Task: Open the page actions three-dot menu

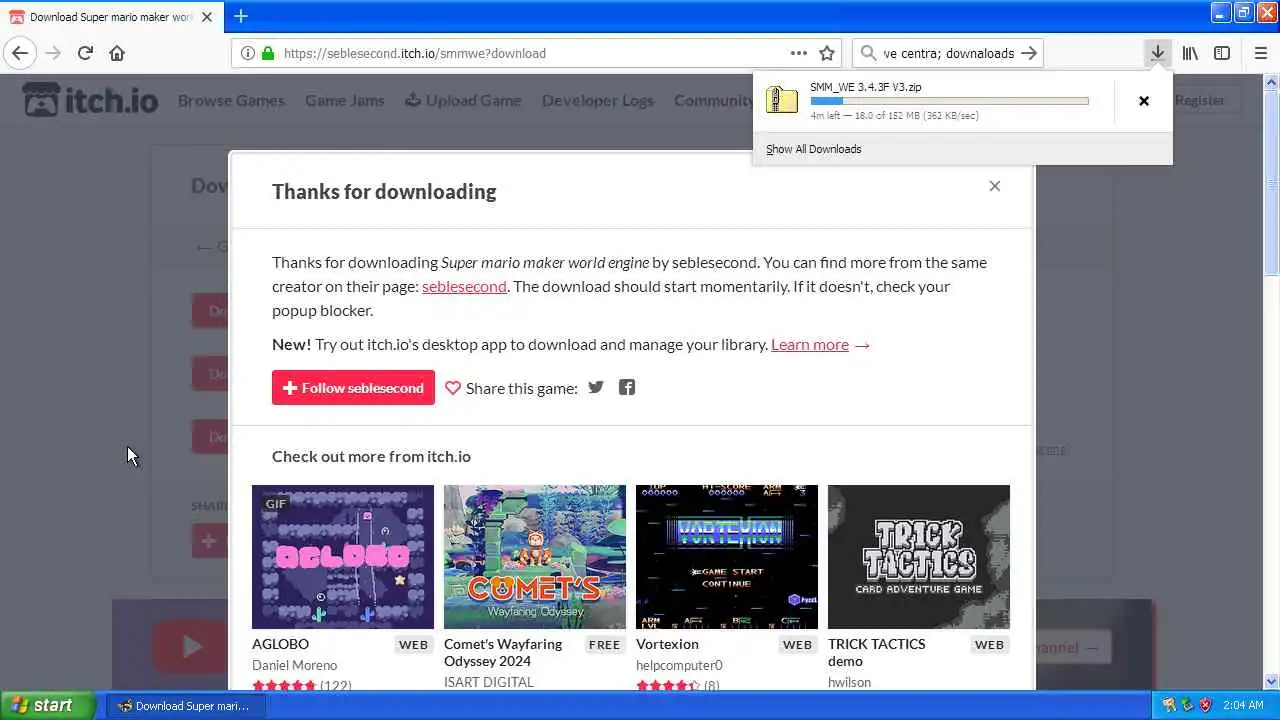Action: (x=798, y=53)
